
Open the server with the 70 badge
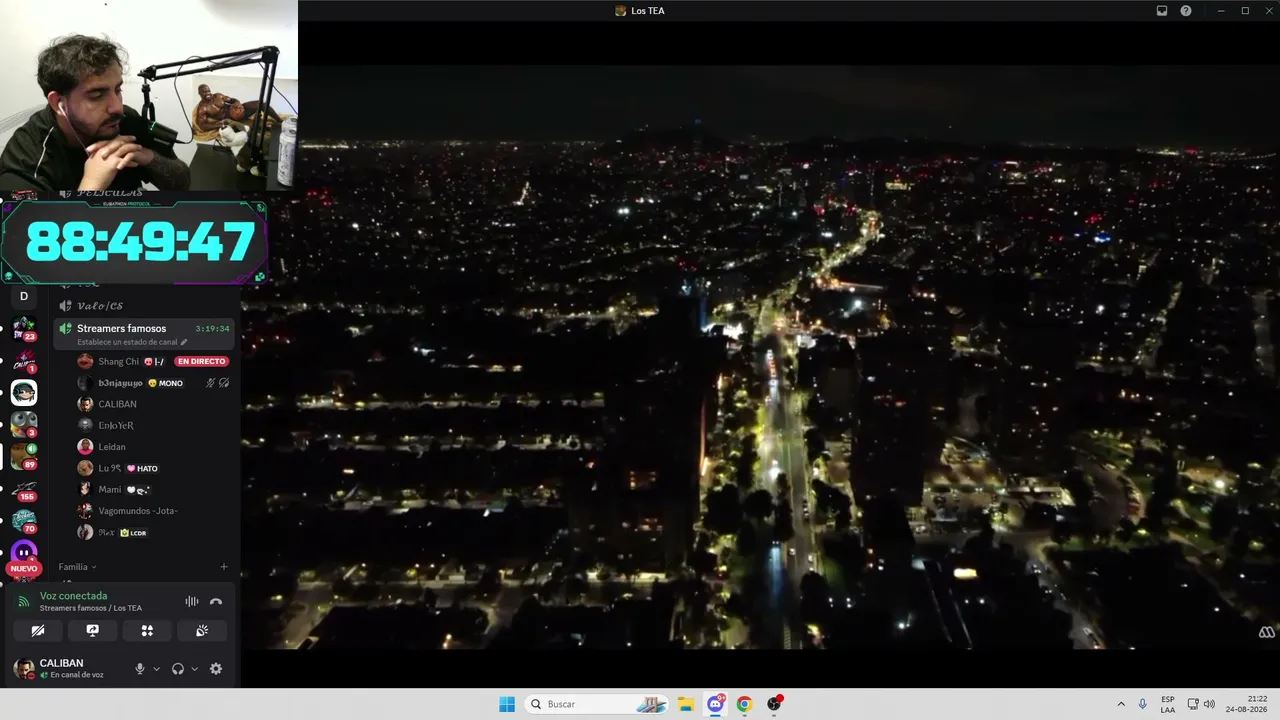(24, 521)
